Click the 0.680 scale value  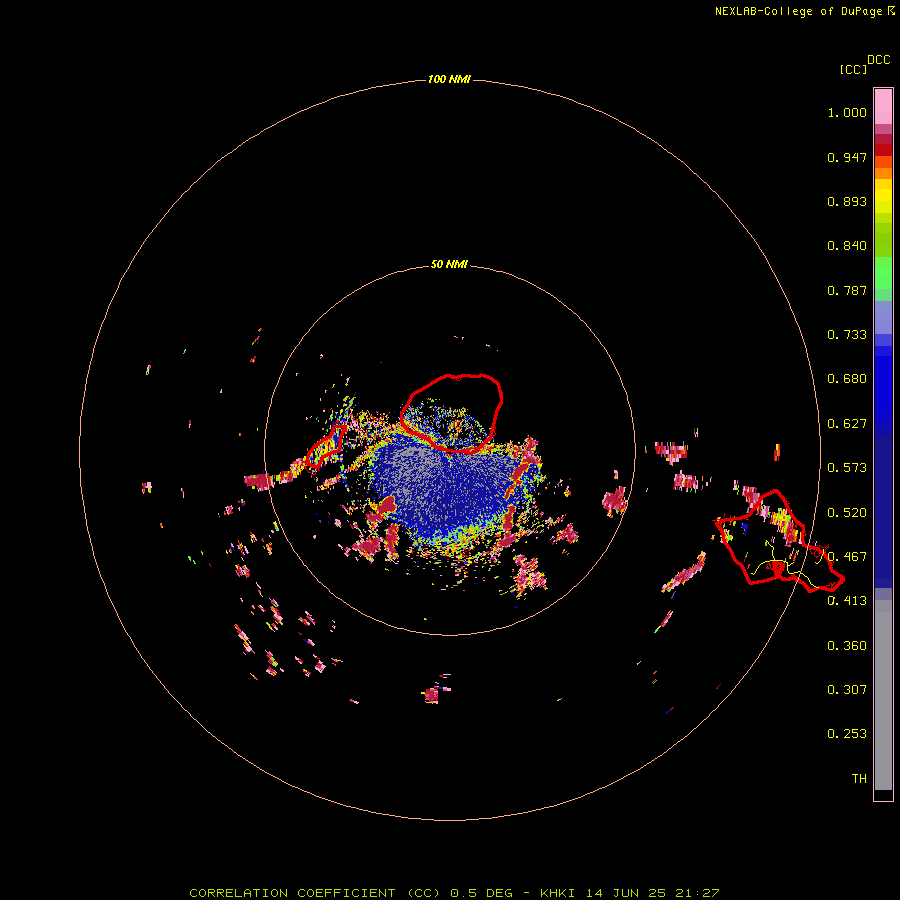847,379
